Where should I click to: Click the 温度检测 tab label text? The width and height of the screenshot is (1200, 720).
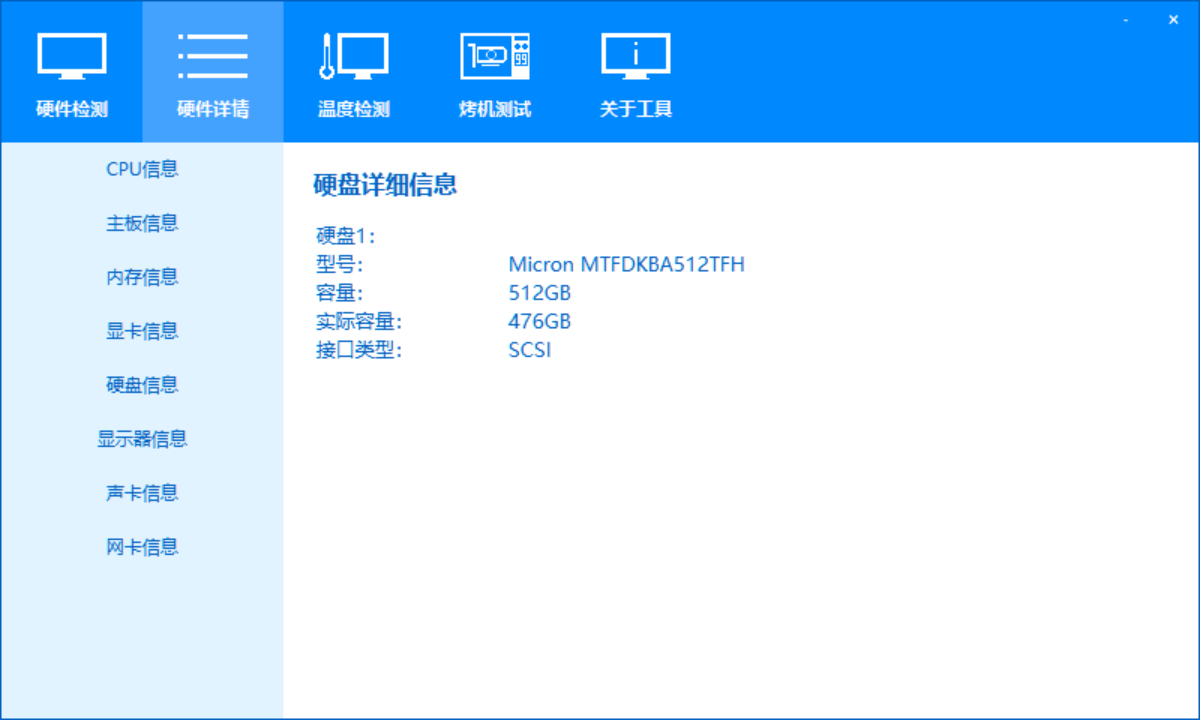(x=353, y=109)
